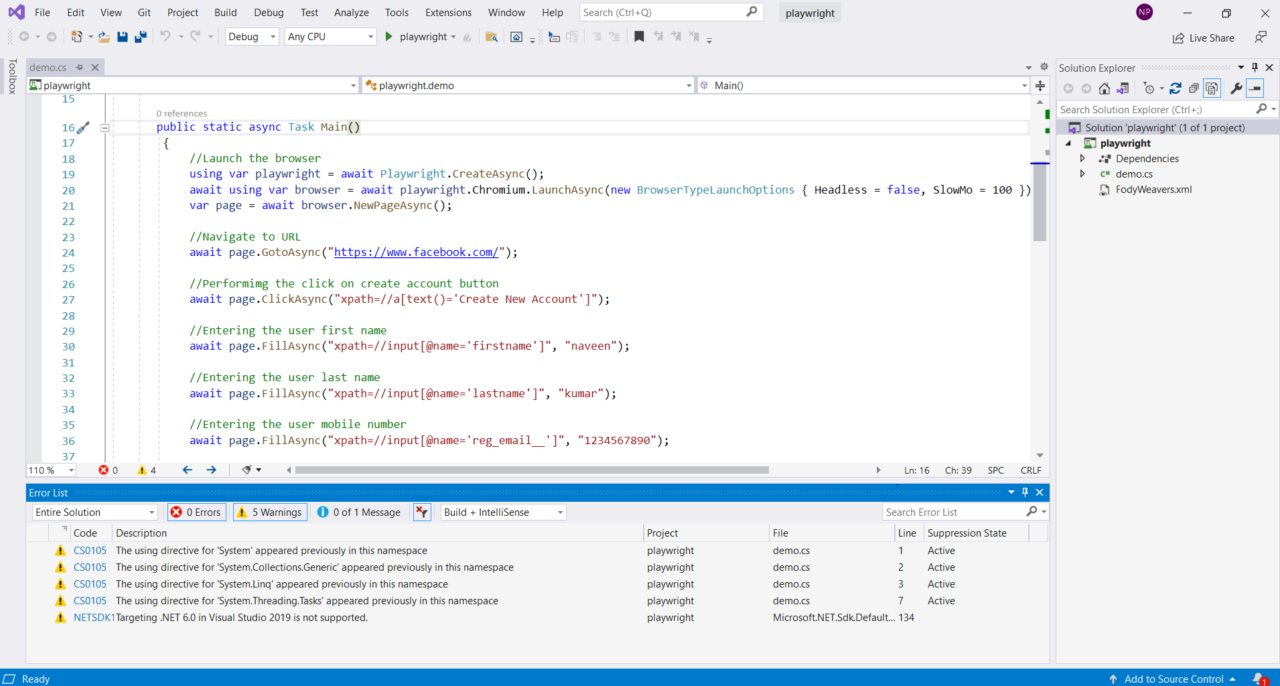Viewport: 1280px width, 686px height.
Task: Click Collapse All in Solution Explorer
Action: 1193,88
